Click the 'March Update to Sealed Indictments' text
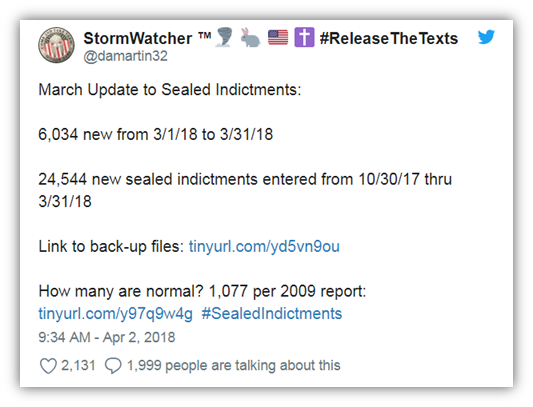 coord(170,90)
